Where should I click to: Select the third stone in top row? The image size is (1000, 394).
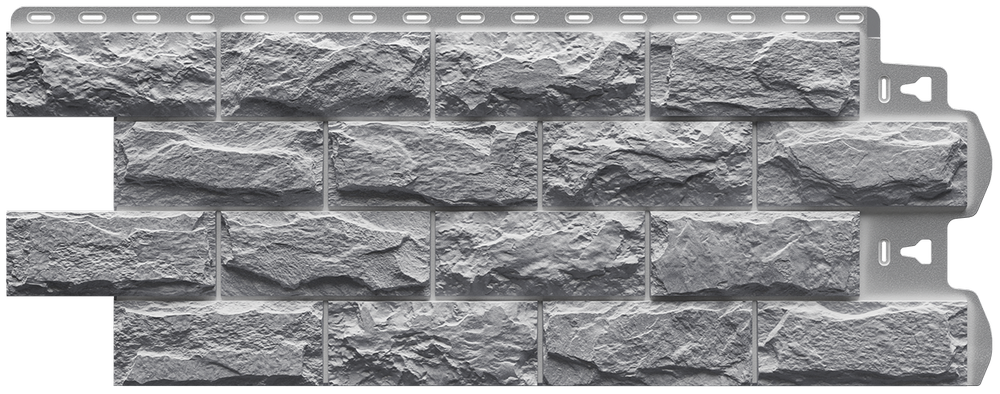[x=540, y=75]
